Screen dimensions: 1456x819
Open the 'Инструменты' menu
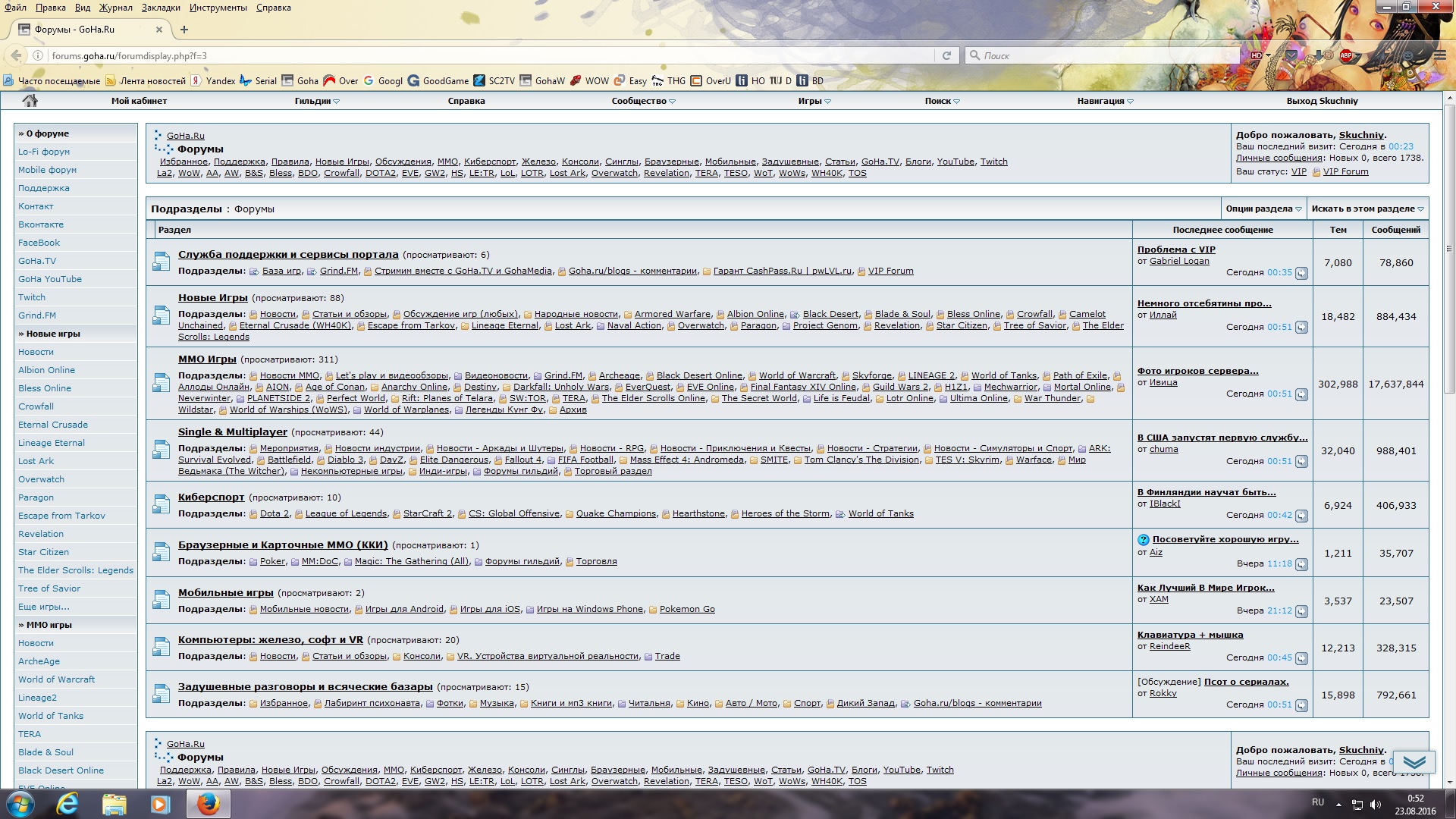(x=218, y=8)
